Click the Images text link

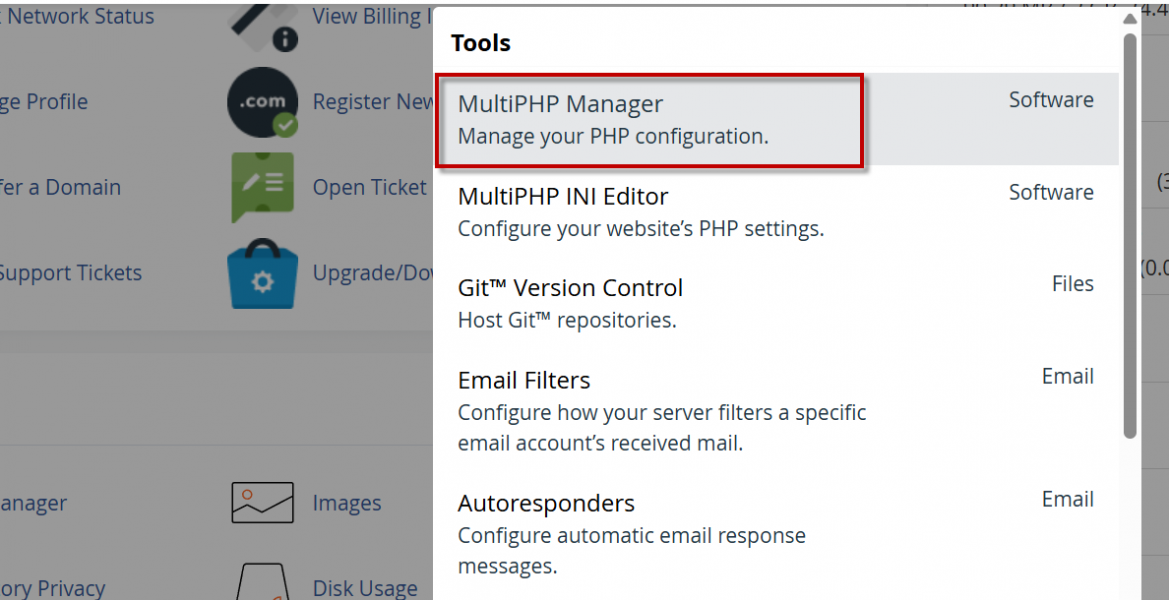[346, 503]
